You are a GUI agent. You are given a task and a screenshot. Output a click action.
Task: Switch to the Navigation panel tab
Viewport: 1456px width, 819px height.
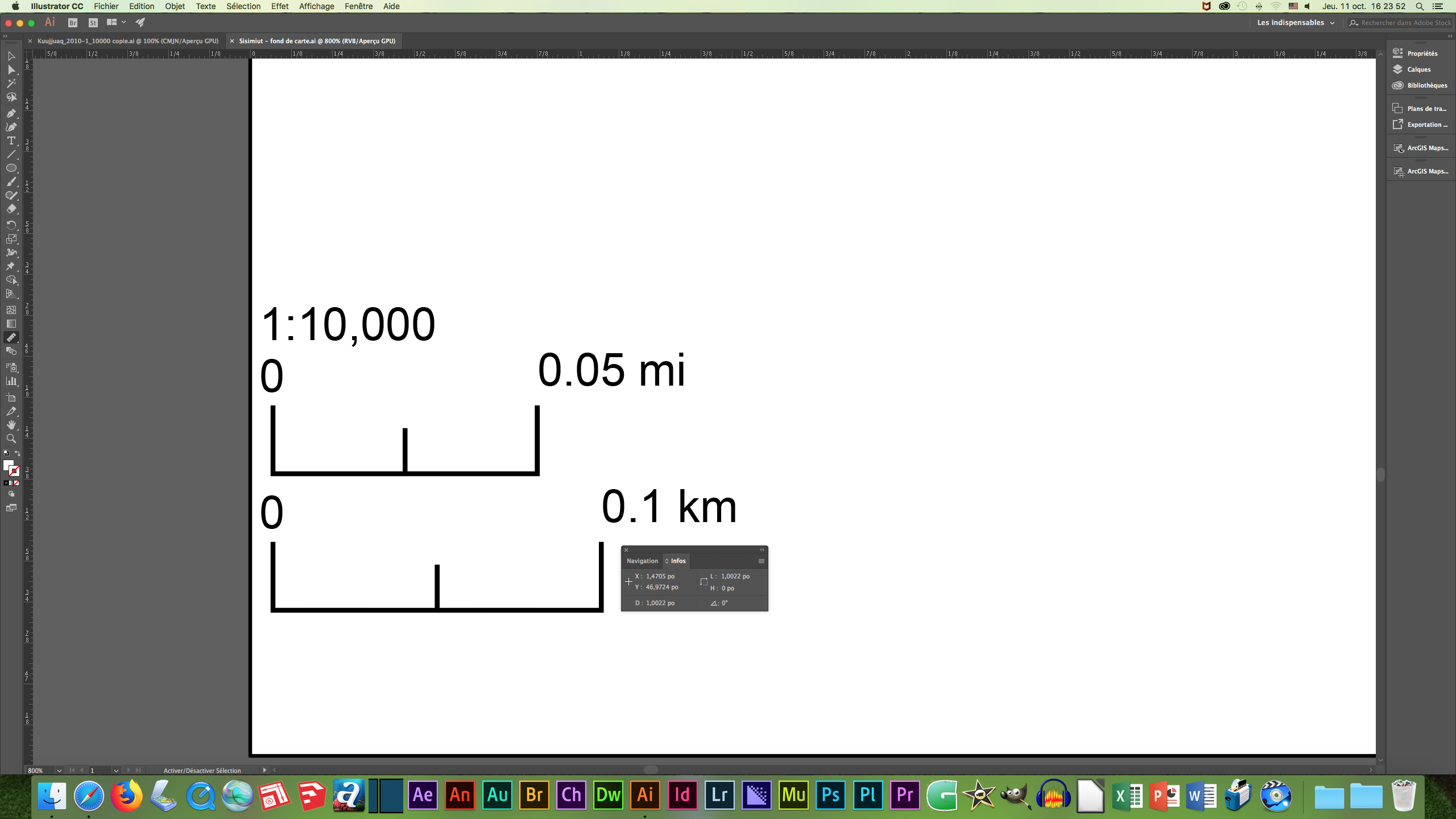point(642,561)
